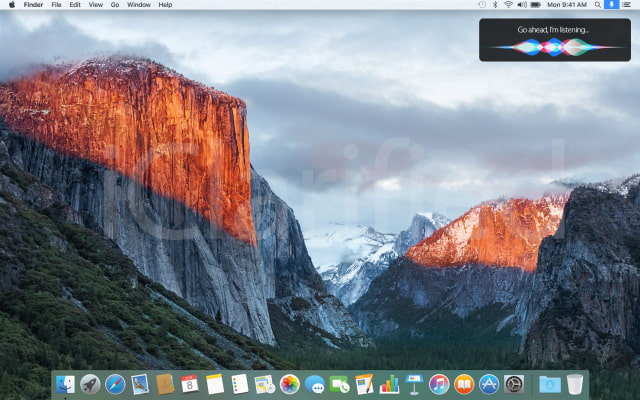Image resolution: width=640 pixels, height=400 pixels.
Task: Click the date and time clock
Action: click(567, 5)
